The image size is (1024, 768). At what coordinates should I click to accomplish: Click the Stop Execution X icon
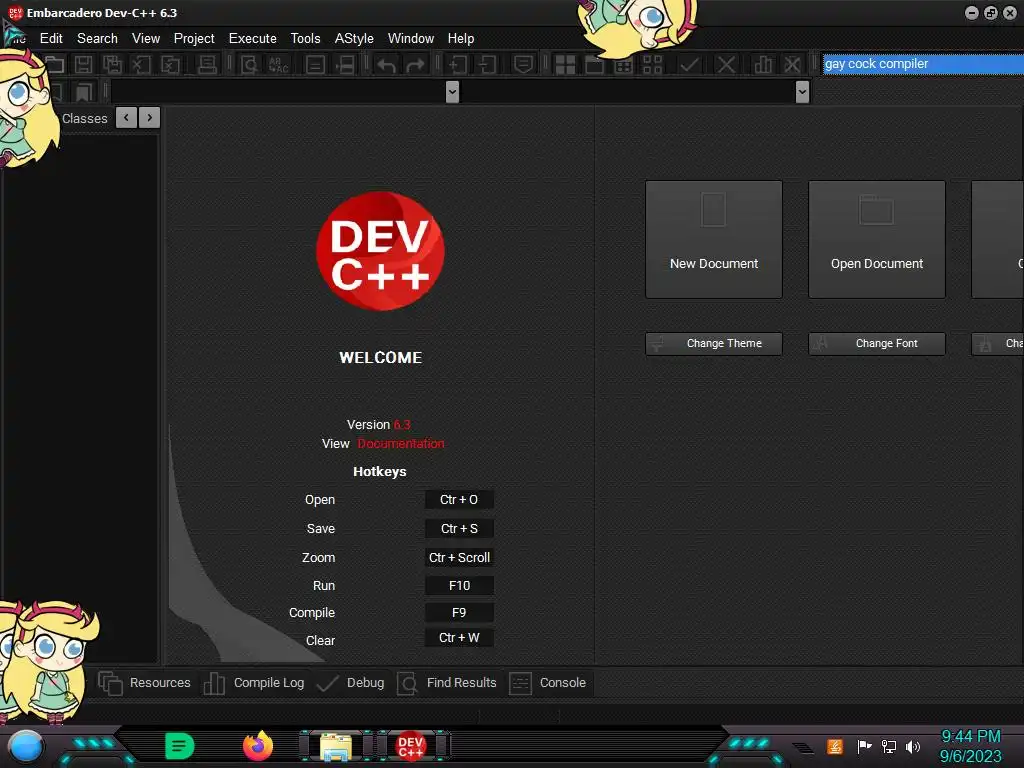(726, 64)
